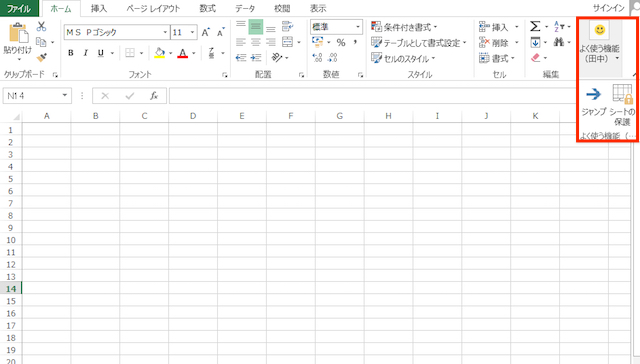Toggle middle vertical alignment
640x364 pixels.
[x=256, y=27]
